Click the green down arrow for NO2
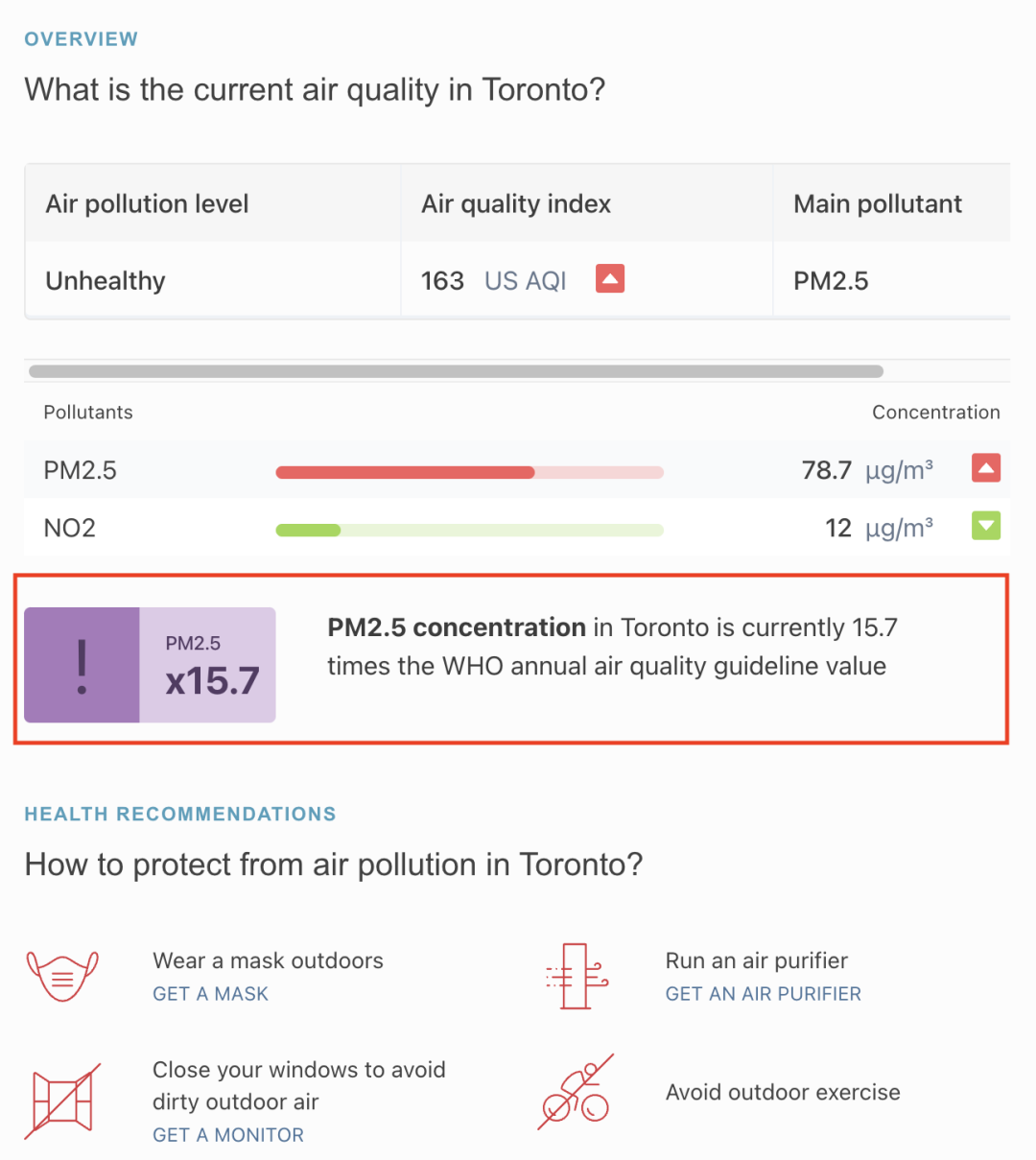Viewport: 1036px width, 1160px height. [x=986, y=526]
